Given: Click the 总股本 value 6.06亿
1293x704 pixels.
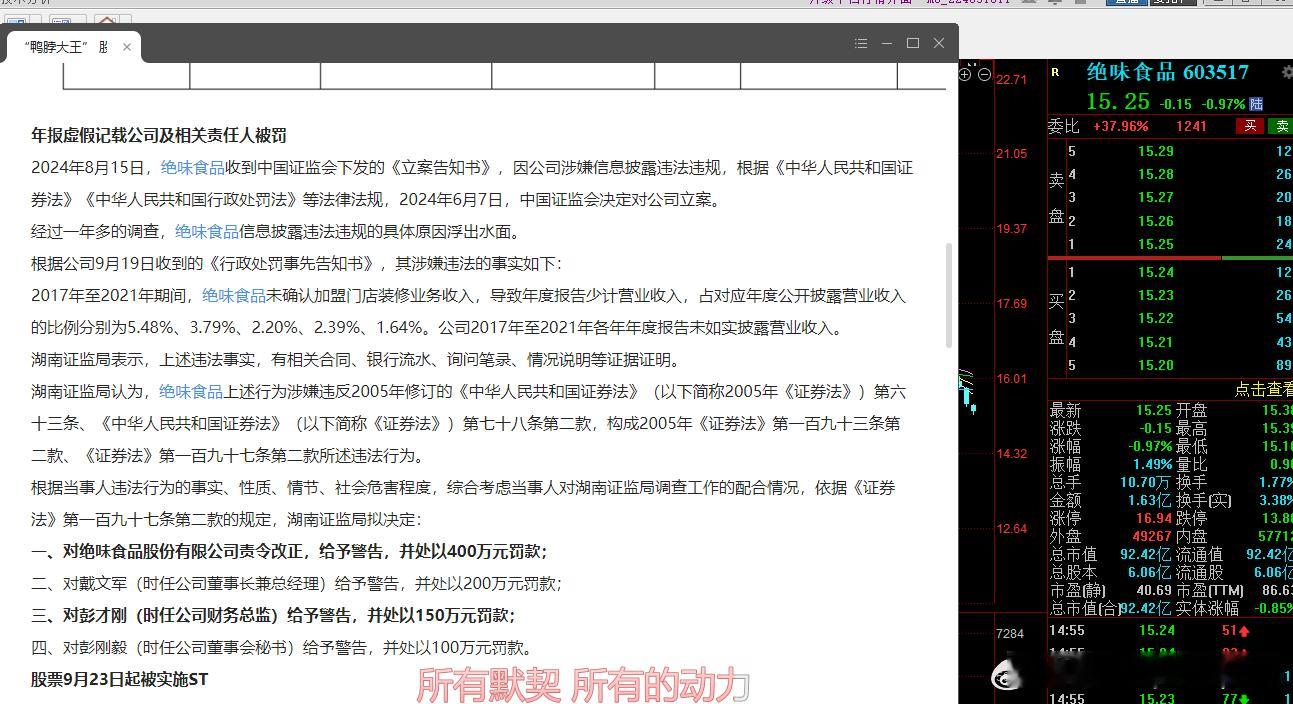Looking at the screenshot, I should click(1149, 572).
